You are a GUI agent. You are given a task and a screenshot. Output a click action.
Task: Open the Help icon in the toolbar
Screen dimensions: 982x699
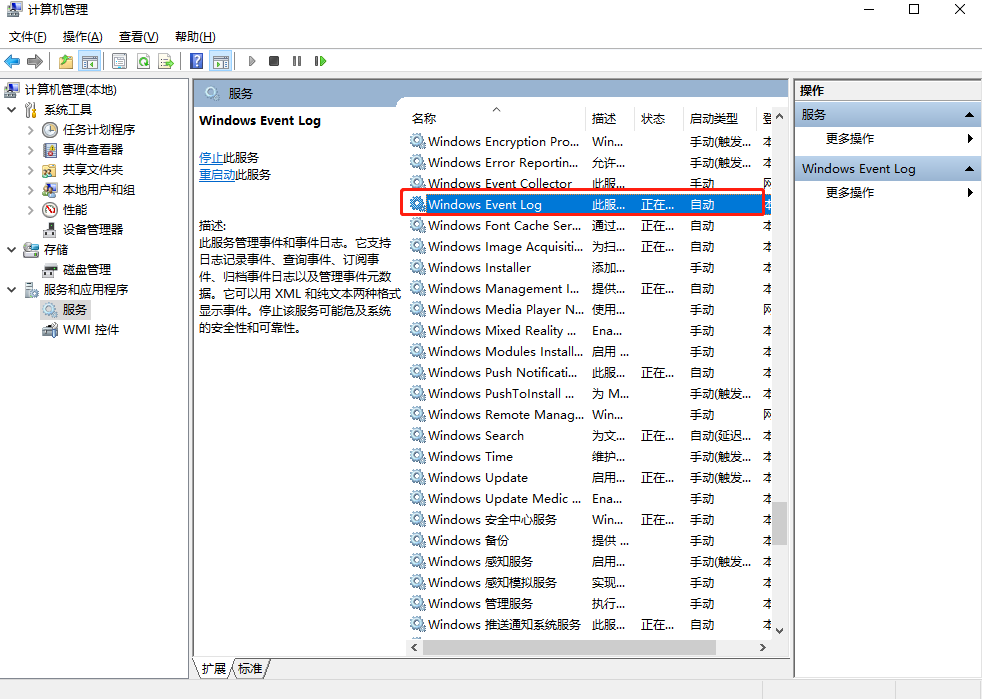pos(196,61)
